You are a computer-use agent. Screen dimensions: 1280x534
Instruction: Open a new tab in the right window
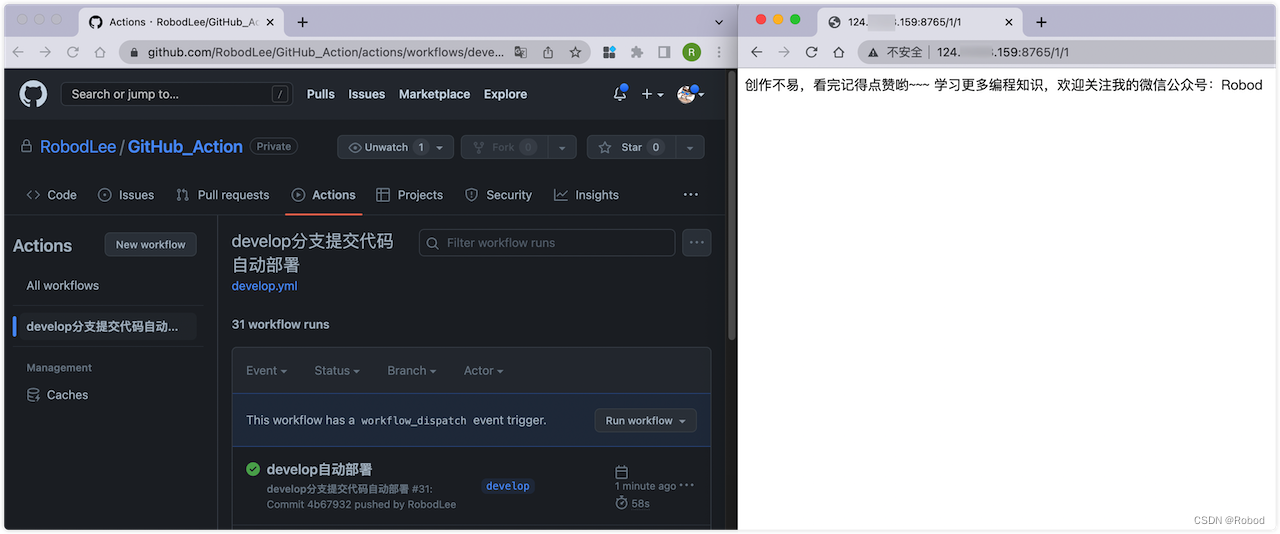pos(1041,22)
